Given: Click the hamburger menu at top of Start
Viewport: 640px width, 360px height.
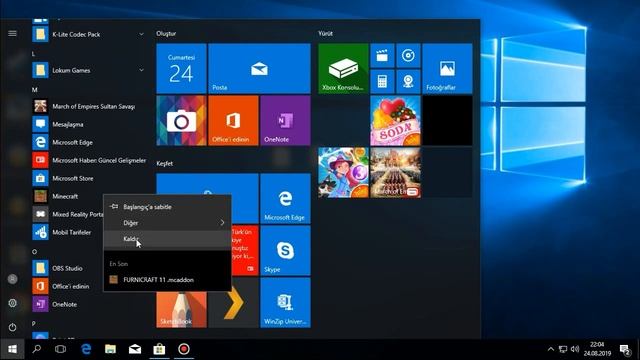Looking at the screenshot, I should [12, 33].
